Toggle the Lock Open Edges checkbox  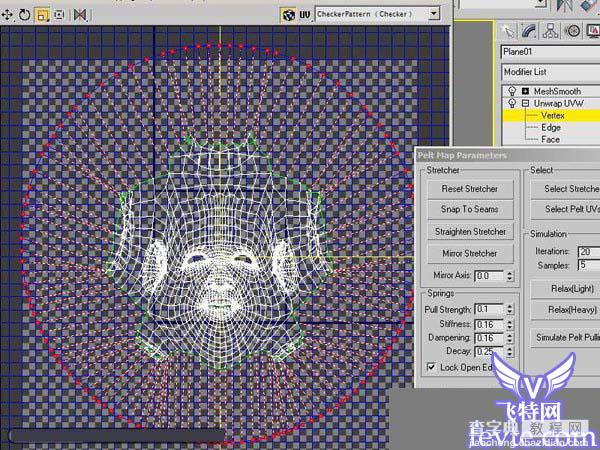coord(431,367)
